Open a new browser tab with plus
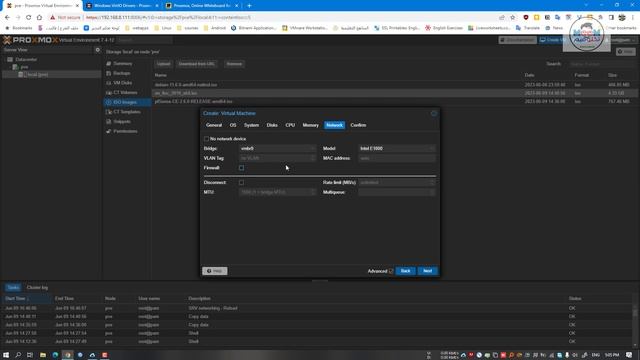Viewport: 640px width, 360px height. point(249,6)
